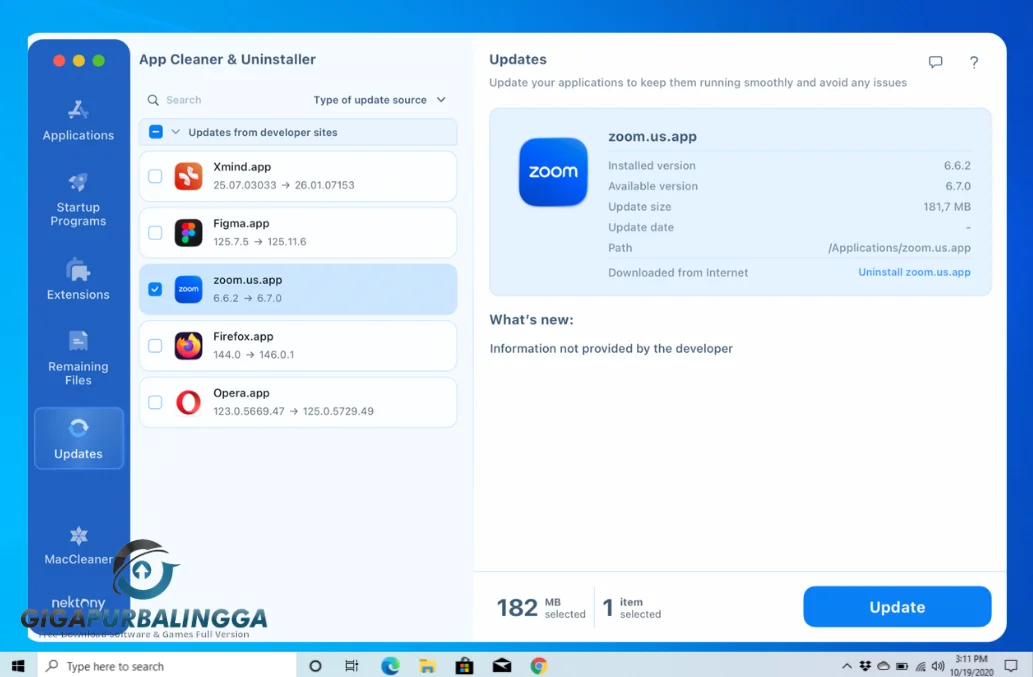
Task: Toggle the Figma.app checkbox
Action: pos(155,232)
